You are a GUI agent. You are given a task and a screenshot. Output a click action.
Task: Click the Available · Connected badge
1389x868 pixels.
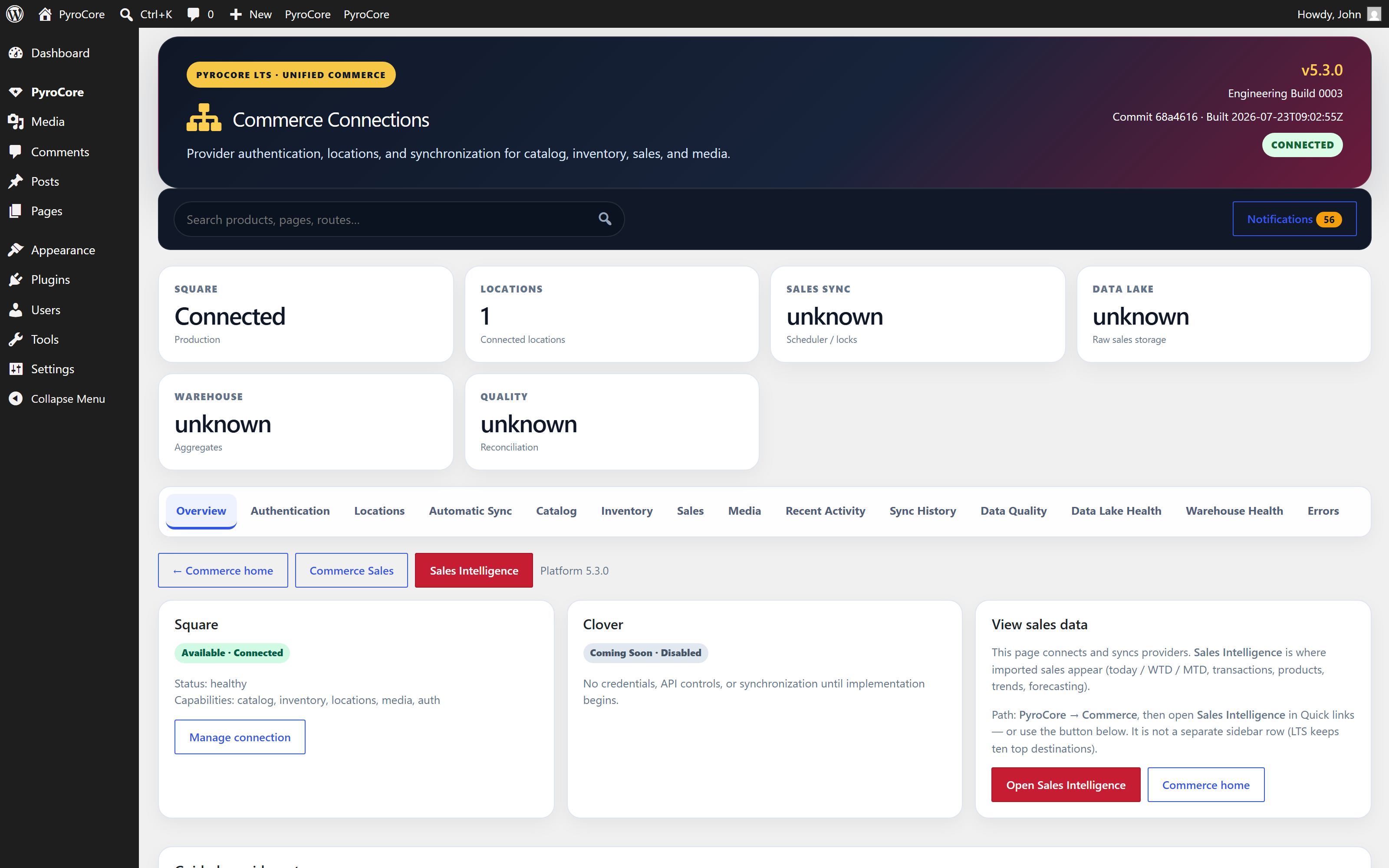(x=232, y=653)
